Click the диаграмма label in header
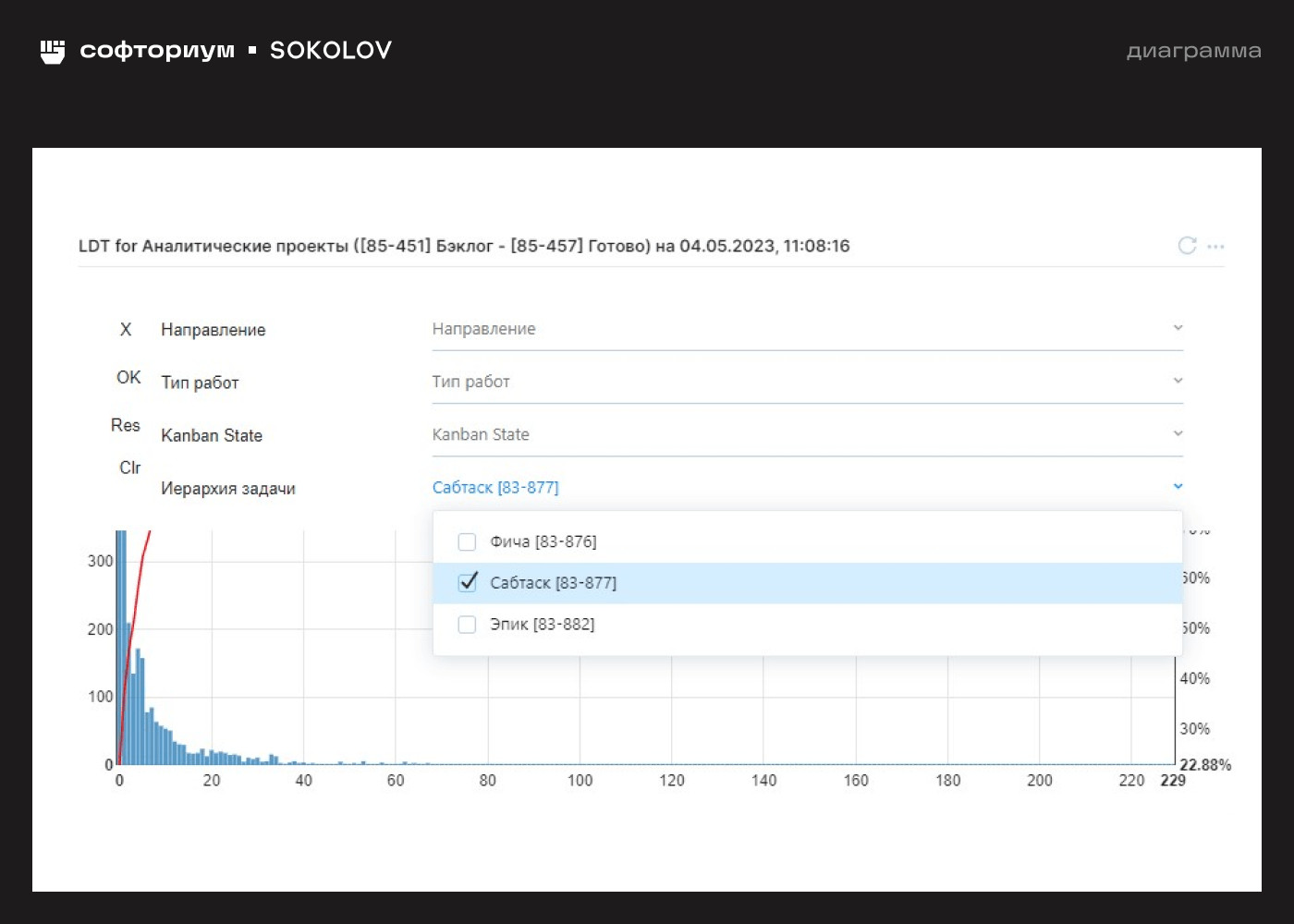 pos(1193,51)
